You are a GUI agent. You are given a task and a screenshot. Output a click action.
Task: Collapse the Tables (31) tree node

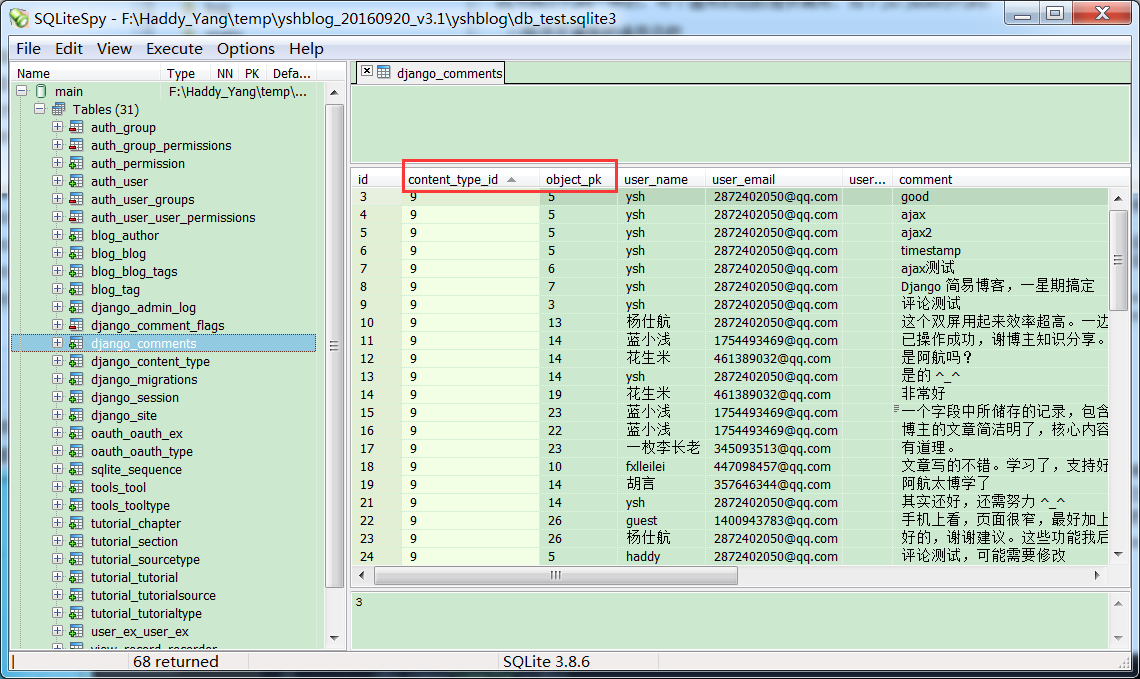[x=40, y=109]
